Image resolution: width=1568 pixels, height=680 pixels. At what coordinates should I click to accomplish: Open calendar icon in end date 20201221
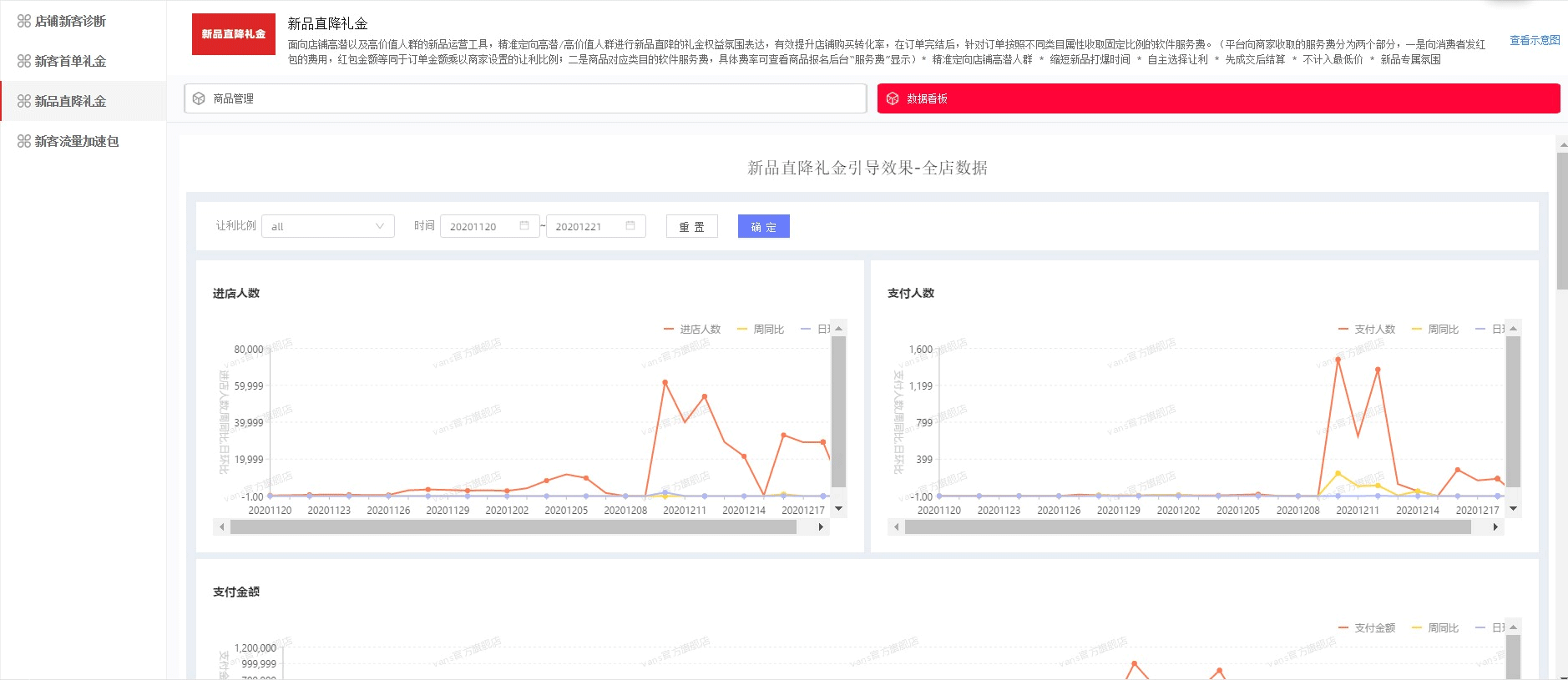coord(630,226)
